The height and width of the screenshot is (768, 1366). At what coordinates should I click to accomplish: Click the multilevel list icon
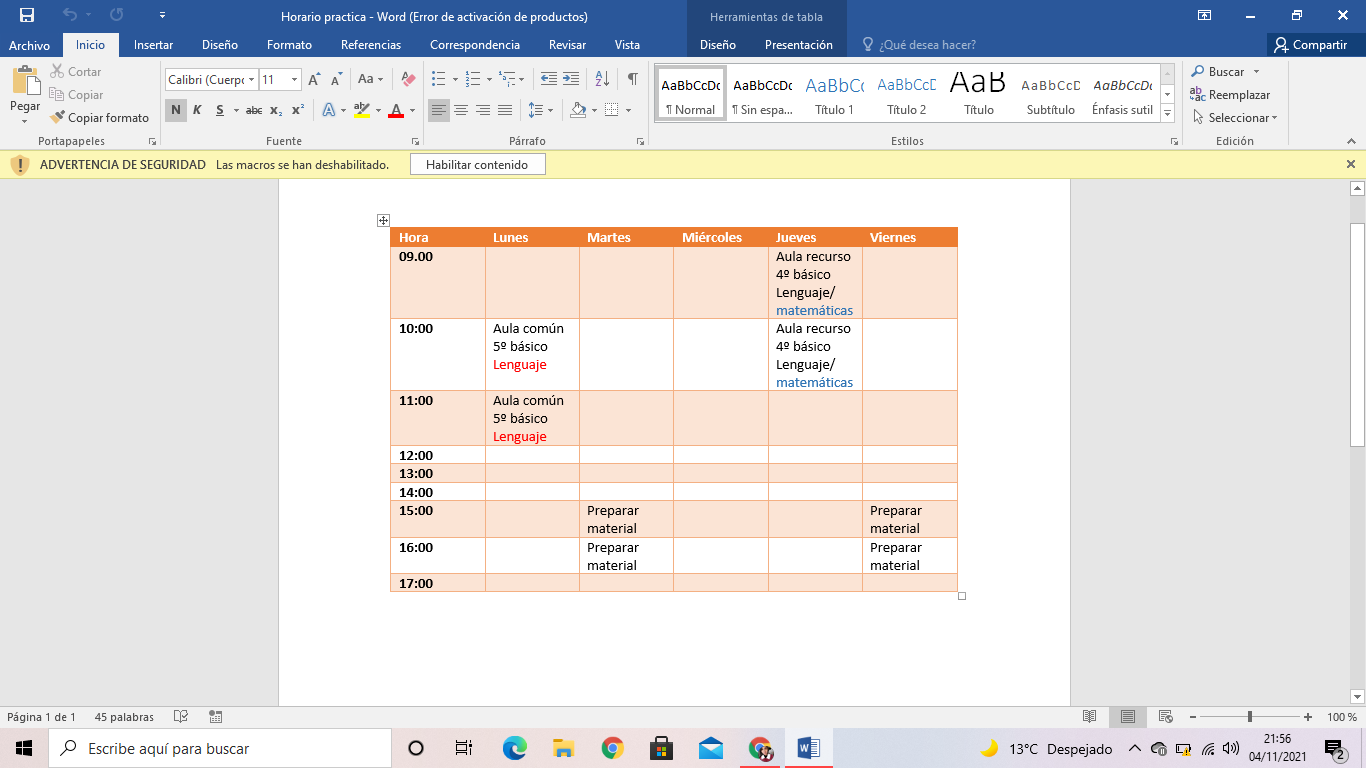tap(509, 79)
